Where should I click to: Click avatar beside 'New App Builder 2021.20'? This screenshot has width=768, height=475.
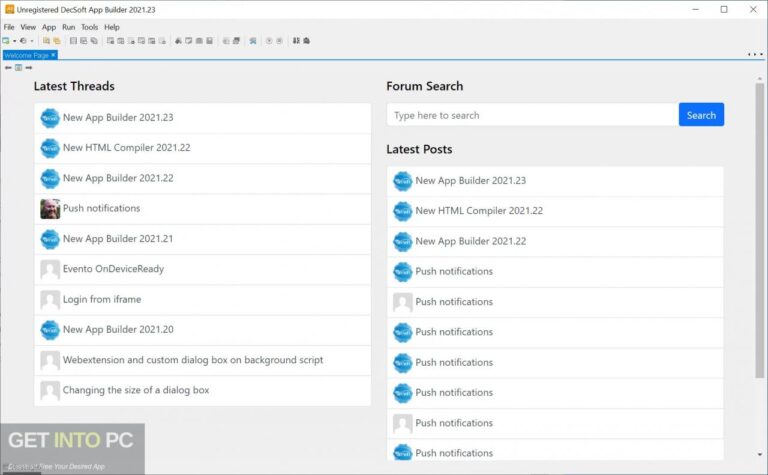(x=50, y=330)
